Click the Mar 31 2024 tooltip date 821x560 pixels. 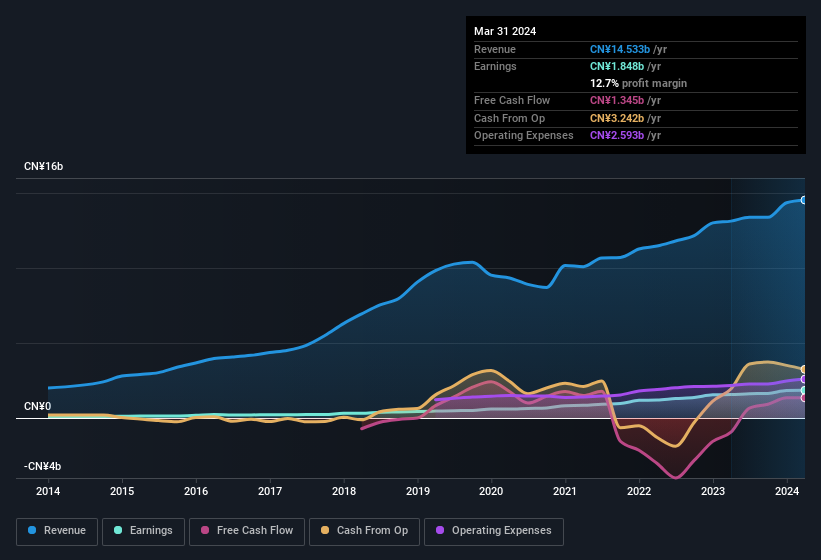tap(505, 31)
